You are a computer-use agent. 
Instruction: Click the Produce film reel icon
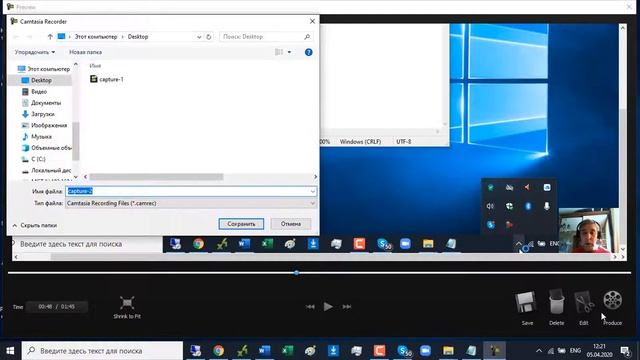coord(612,300)
